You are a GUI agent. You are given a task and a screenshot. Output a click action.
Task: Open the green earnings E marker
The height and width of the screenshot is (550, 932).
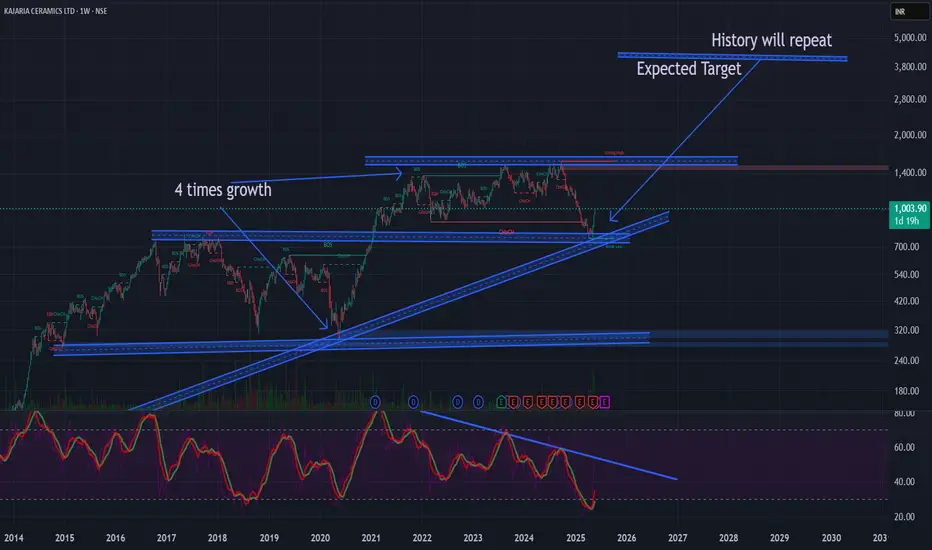pyautogui.click(x=502, y=402)
